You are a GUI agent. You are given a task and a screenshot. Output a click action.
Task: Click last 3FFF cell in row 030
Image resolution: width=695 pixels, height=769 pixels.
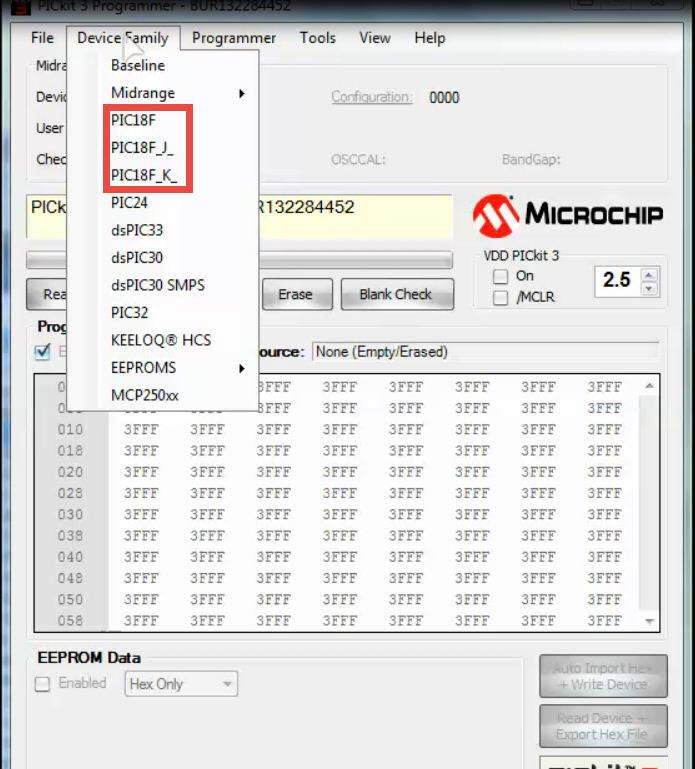605,515
